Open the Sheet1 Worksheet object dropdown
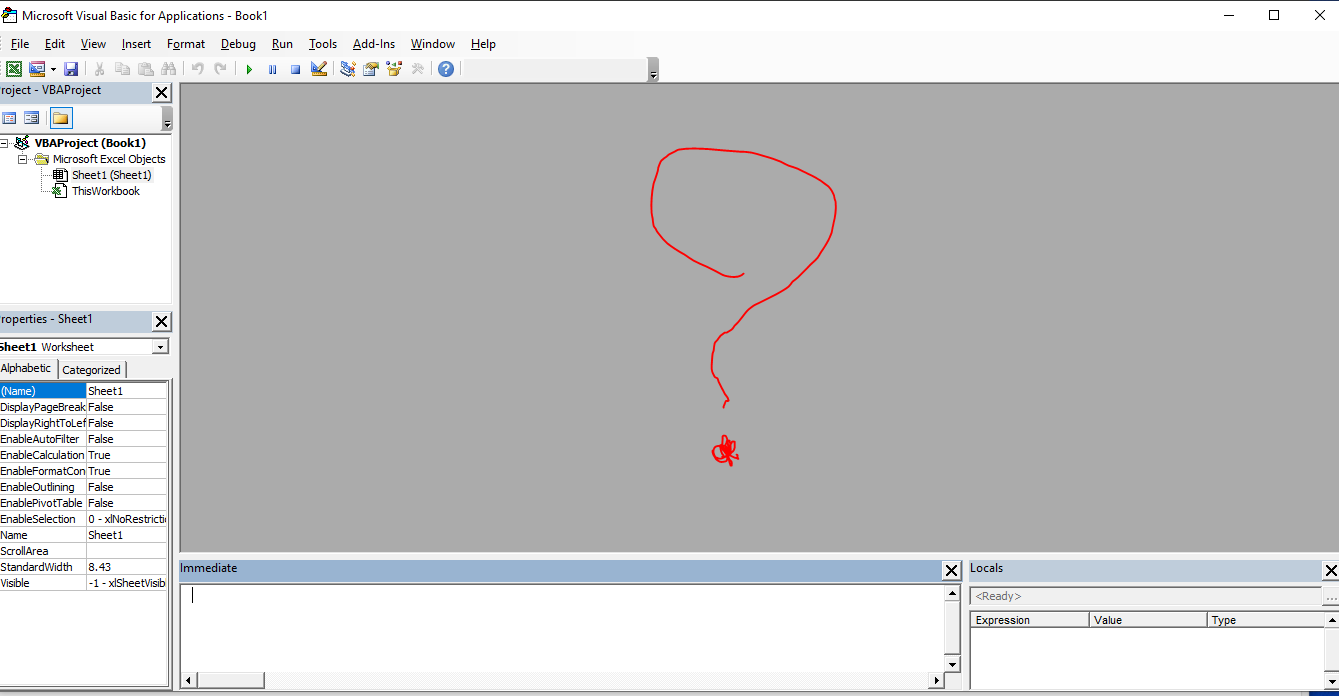1339x696 pixels. coord(161,347)
